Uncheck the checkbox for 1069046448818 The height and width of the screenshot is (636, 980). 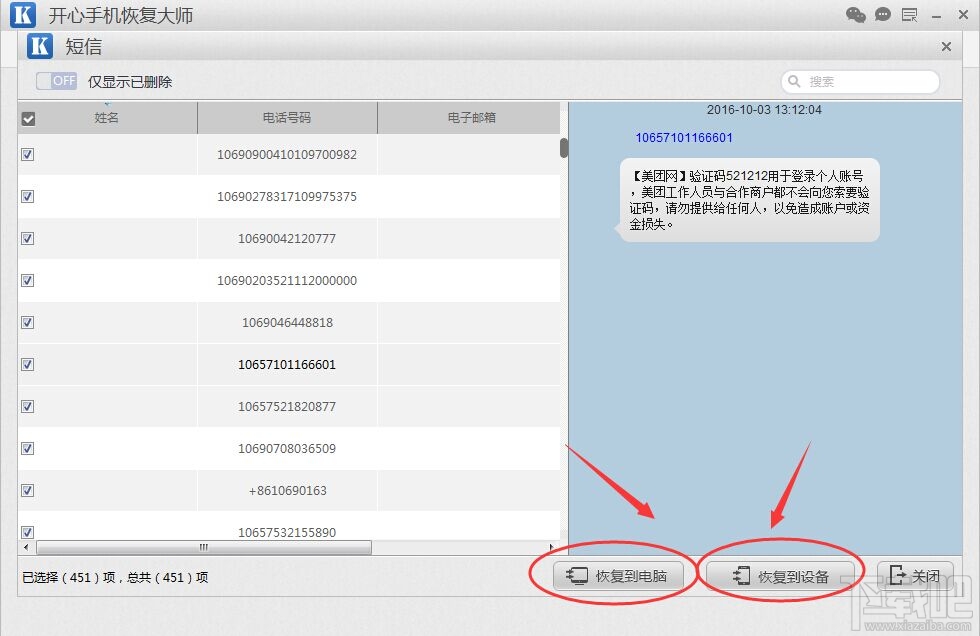[x=27, y=322]
